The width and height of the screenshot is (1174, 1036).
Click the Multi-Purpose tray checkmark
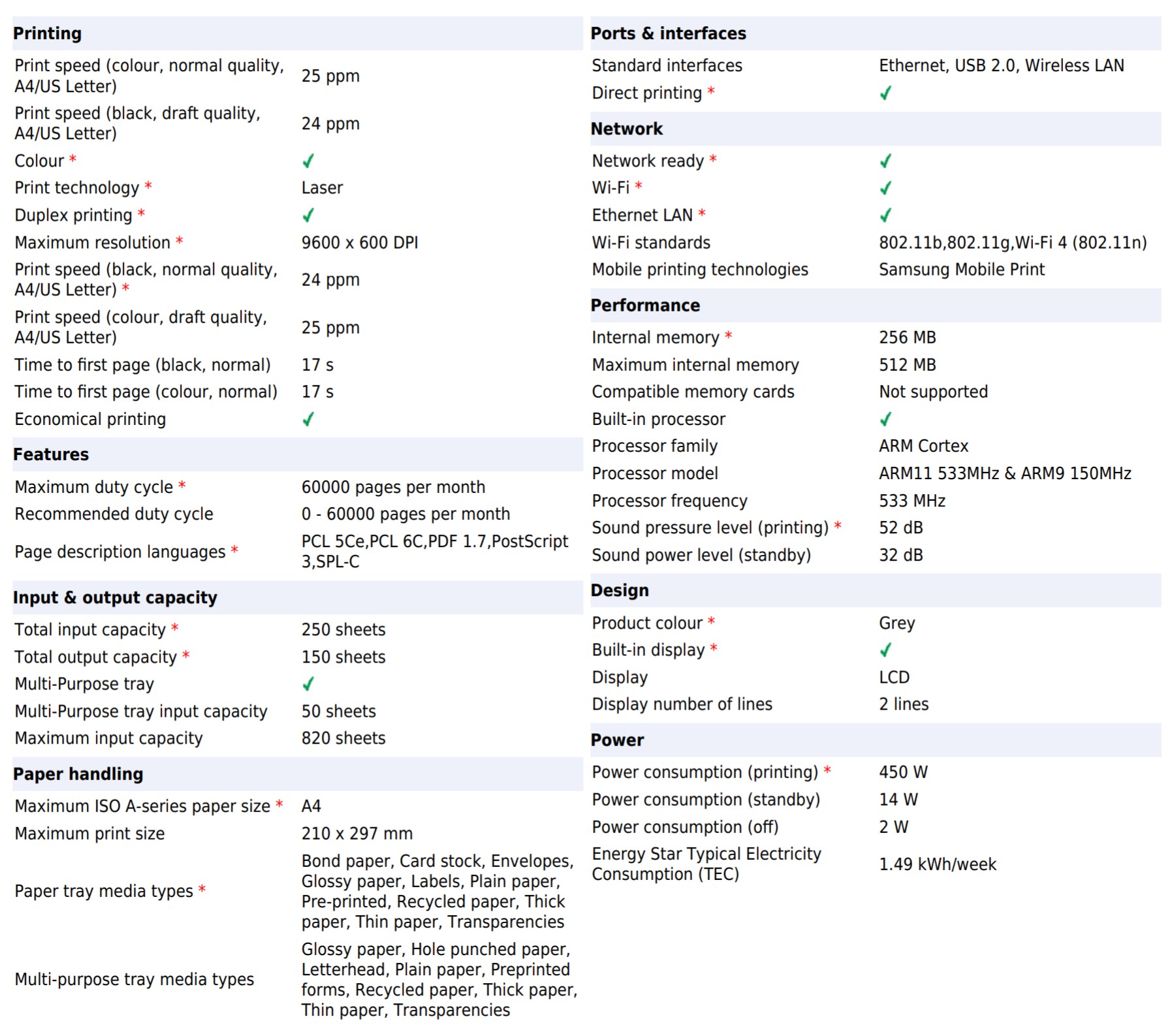[x=308, y=683]
